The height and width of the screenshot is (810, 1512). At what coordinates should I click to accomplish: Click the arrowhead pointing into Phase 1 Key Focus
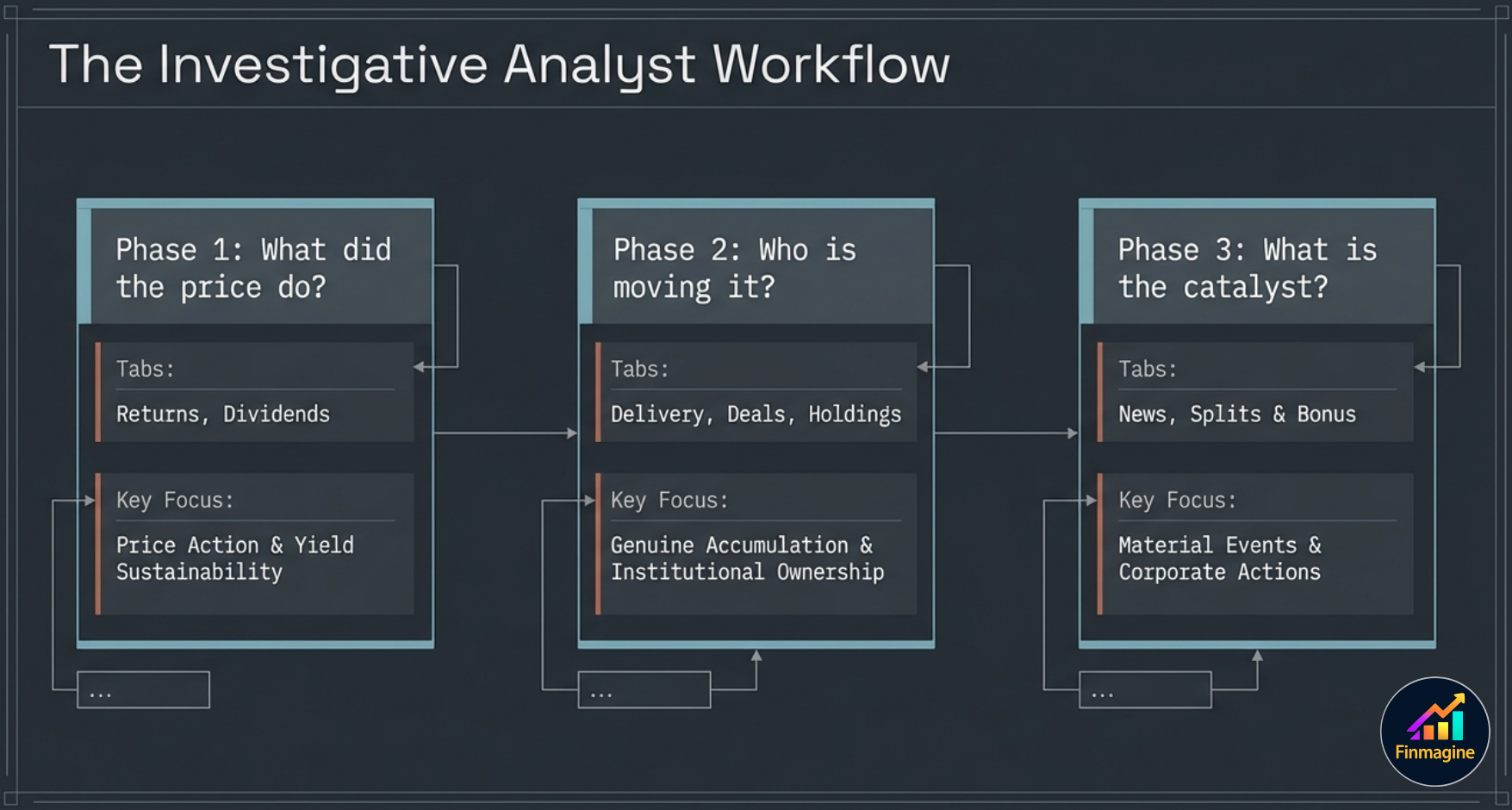click(x=89, y=500)
